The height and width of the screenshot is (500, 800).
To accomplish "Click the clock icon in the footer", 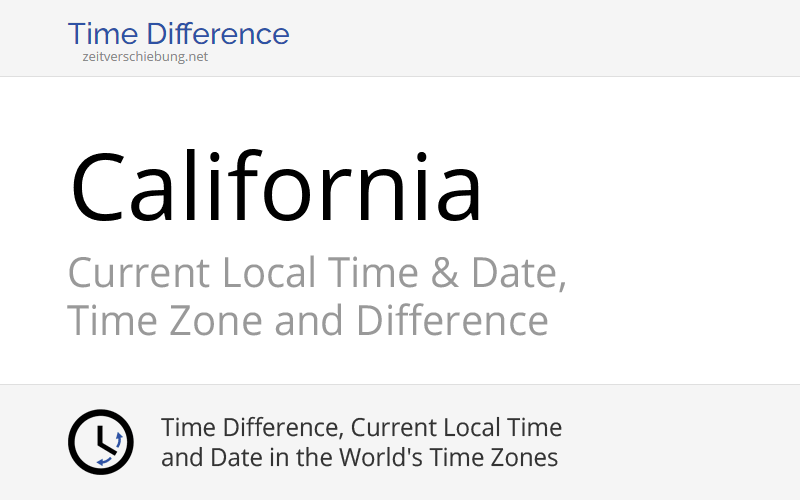I will 100,442.
